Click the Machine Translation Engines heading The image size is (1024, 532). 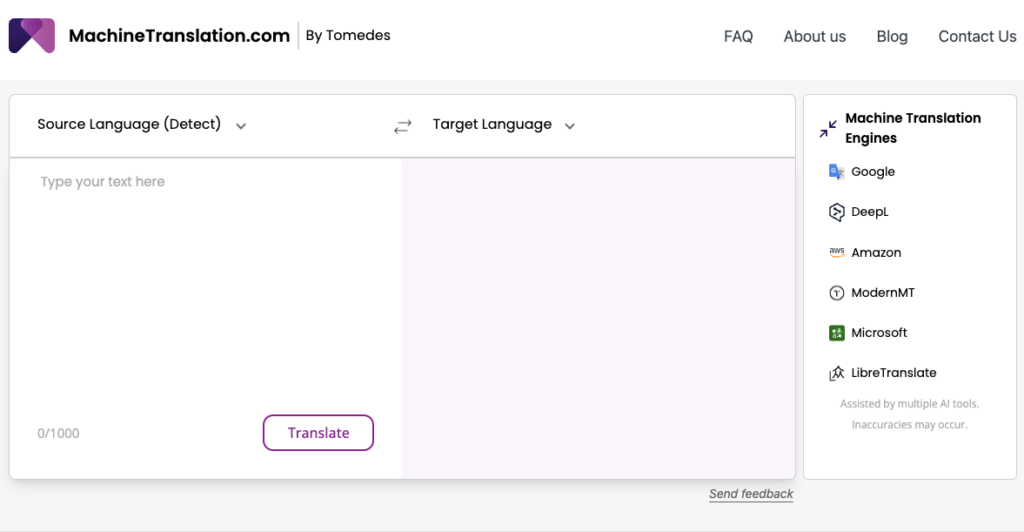click(x=912, y=128)
